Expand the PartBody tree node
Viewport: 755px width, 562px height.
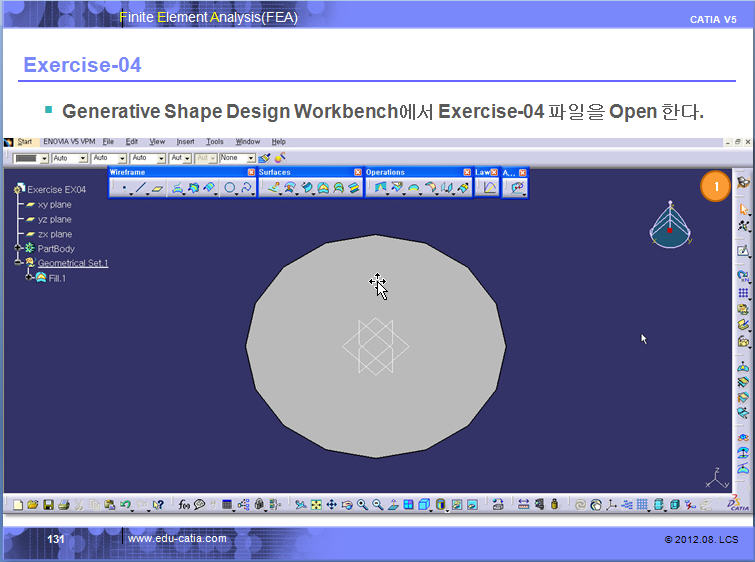coord(19,248)
